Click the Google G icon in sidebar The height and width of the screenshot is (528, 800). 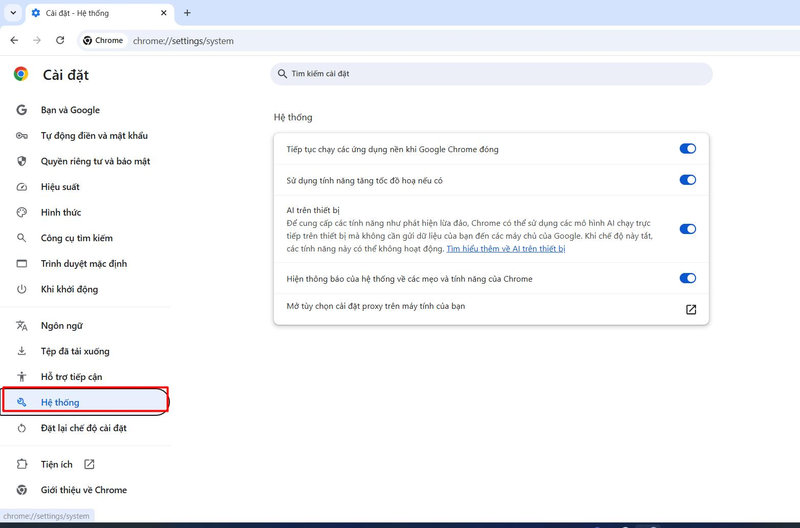pos(21,110)
